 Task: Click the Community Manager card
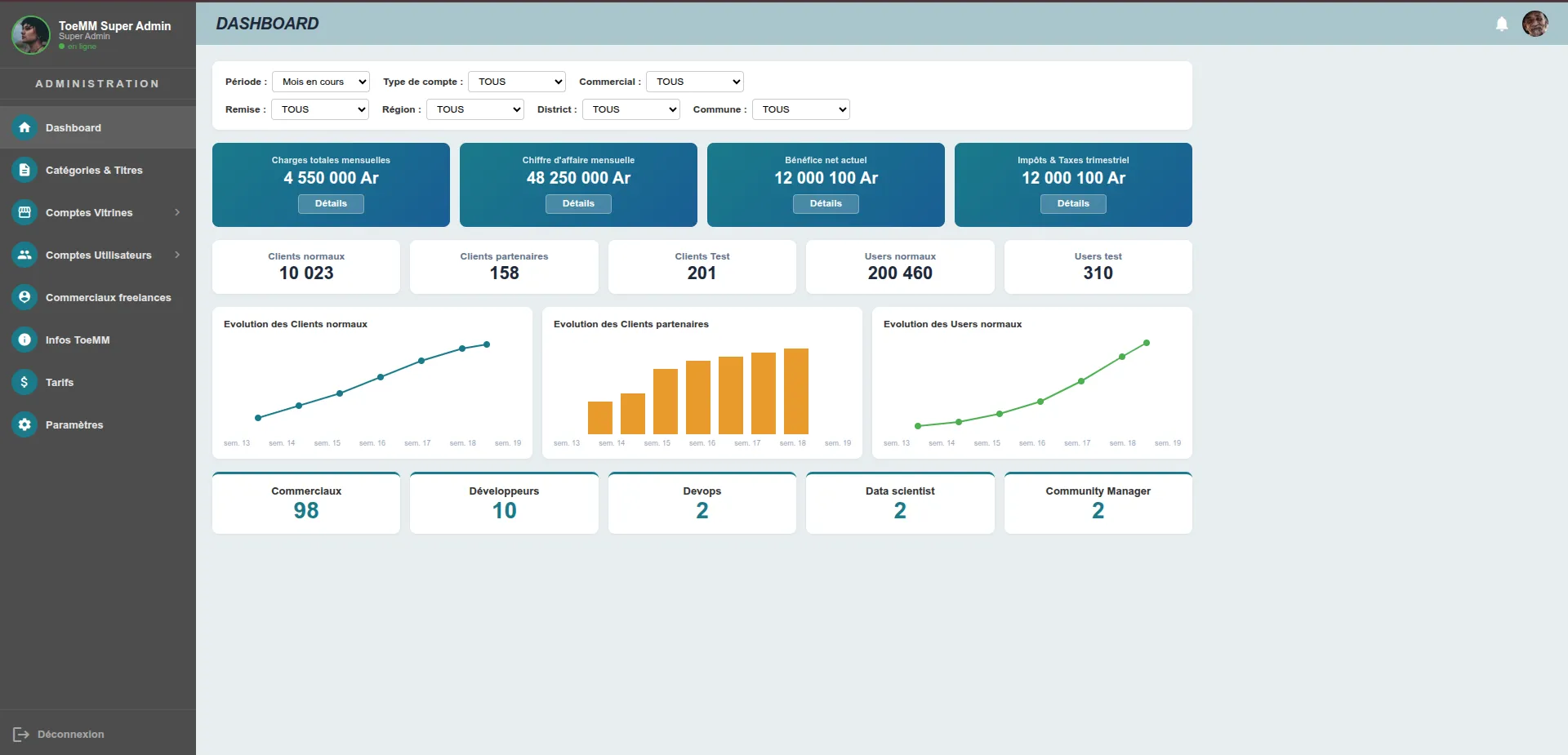point(1098,503)
